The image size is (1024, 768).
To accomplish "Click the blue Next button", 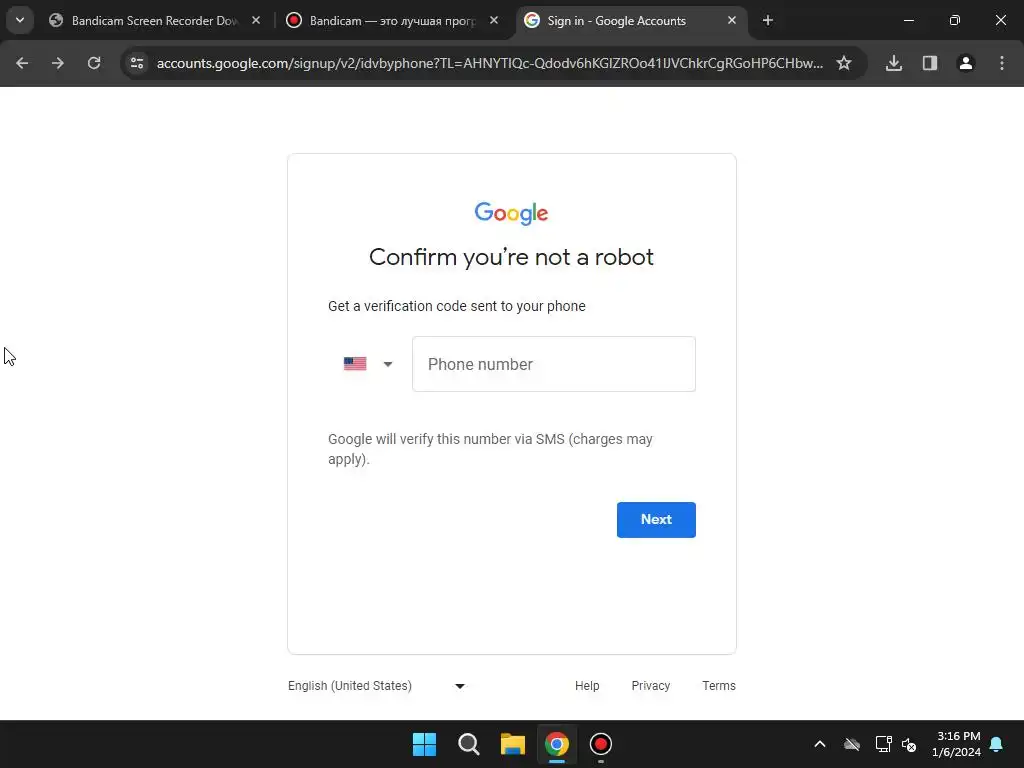I will [x=656, y=520].
